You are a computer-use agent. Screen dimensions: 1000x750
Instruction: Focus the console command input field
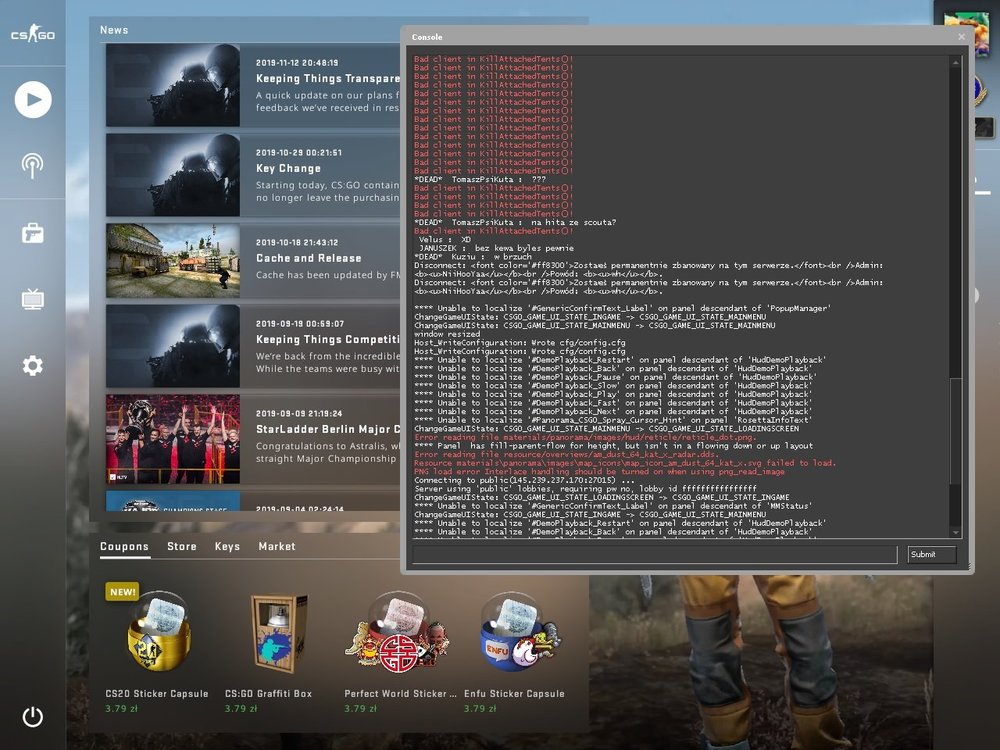point(654,555)
